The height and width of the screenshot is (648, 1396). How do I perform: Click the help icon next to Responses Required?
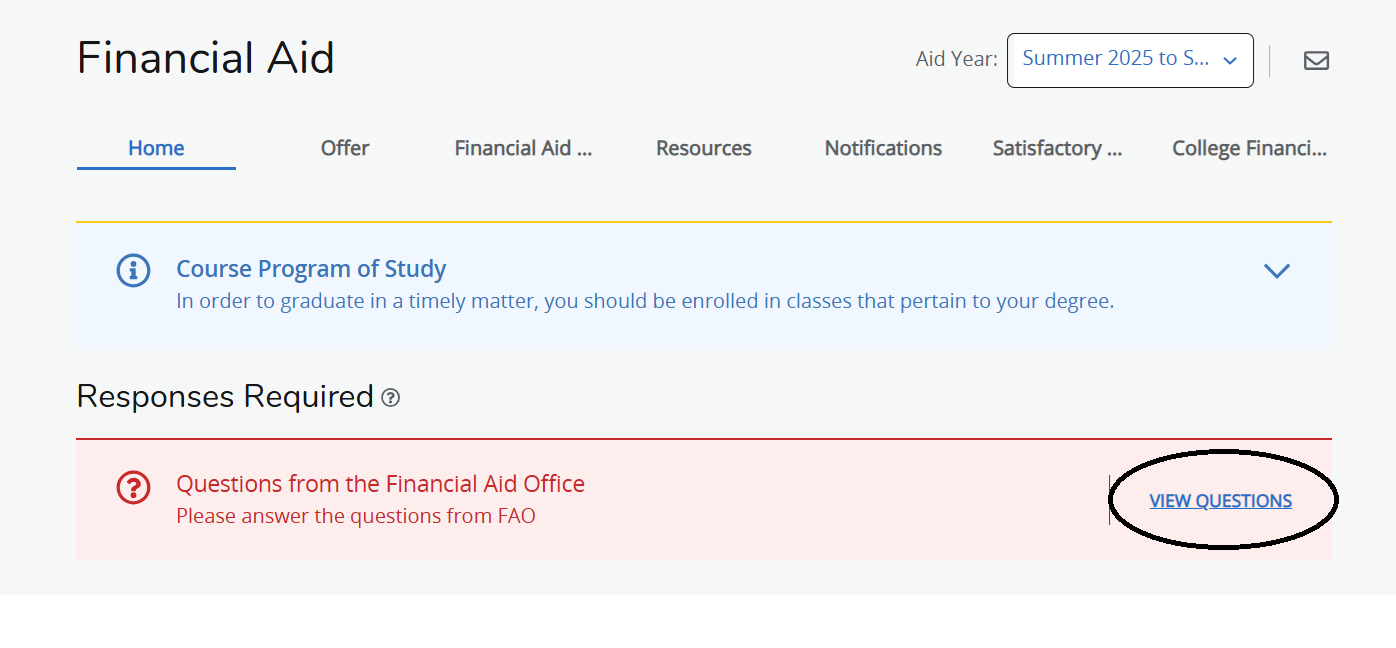pyautogui.click(x=390, y=397)
